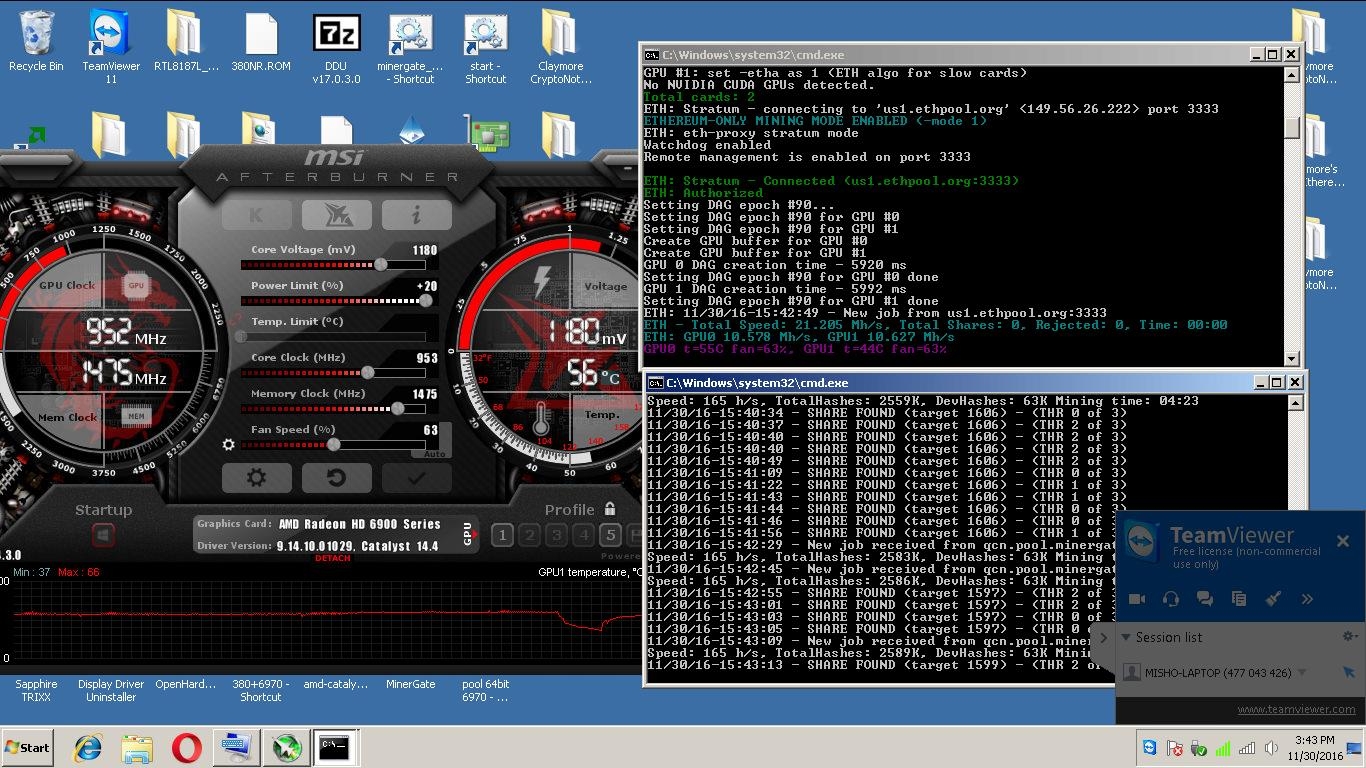Select start - Shortcut desktop icon

pos(485,49)
